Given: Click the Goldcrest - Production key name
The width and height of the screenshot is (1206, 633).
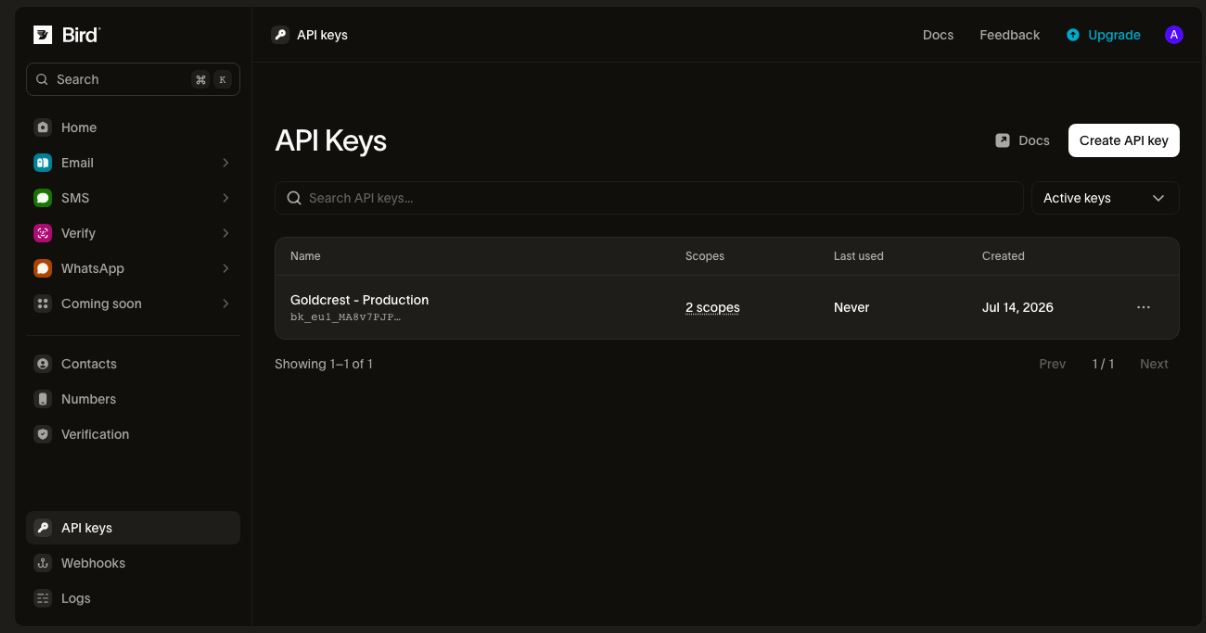Looking at the screenshot, I should [x=359, y=300].
